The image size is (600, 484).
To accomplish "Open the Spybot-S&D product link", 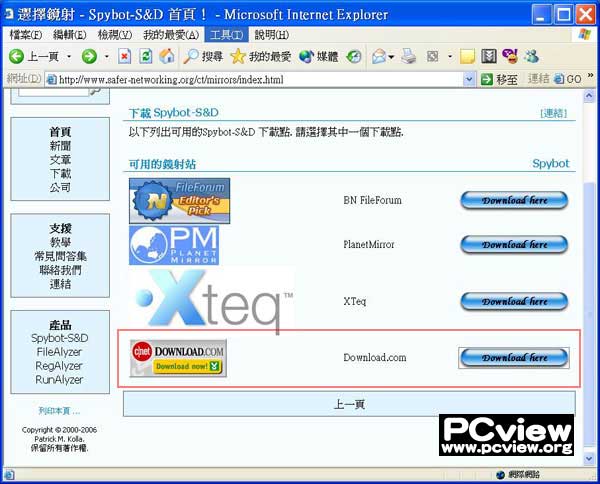I will (x=60, y=338).
